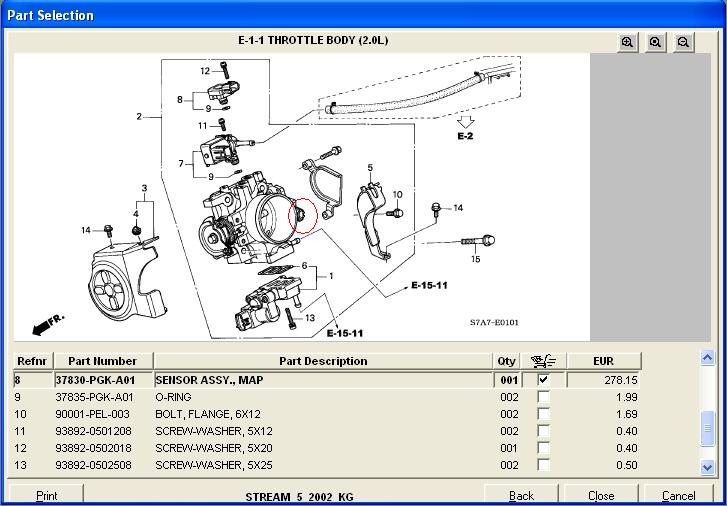The height and width of the screenshot is (506, 727).
Task: Click the Qty column header
Action: (506, 361)
